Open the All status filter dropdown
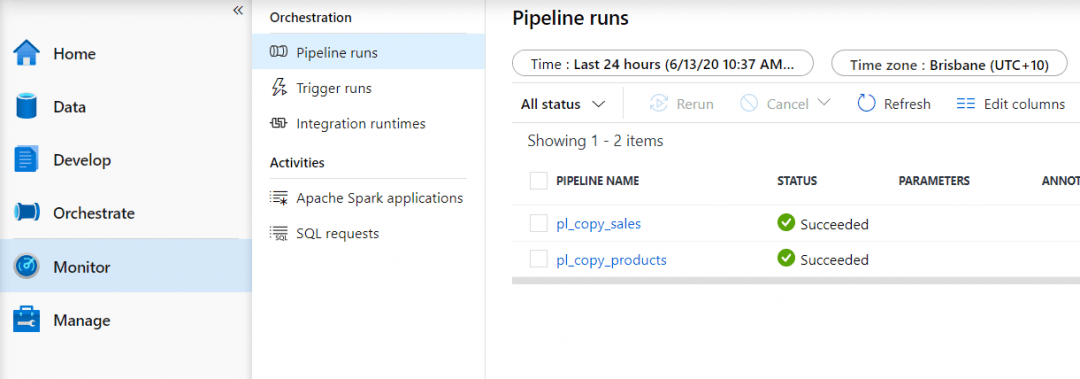 (x=563, y=104)
